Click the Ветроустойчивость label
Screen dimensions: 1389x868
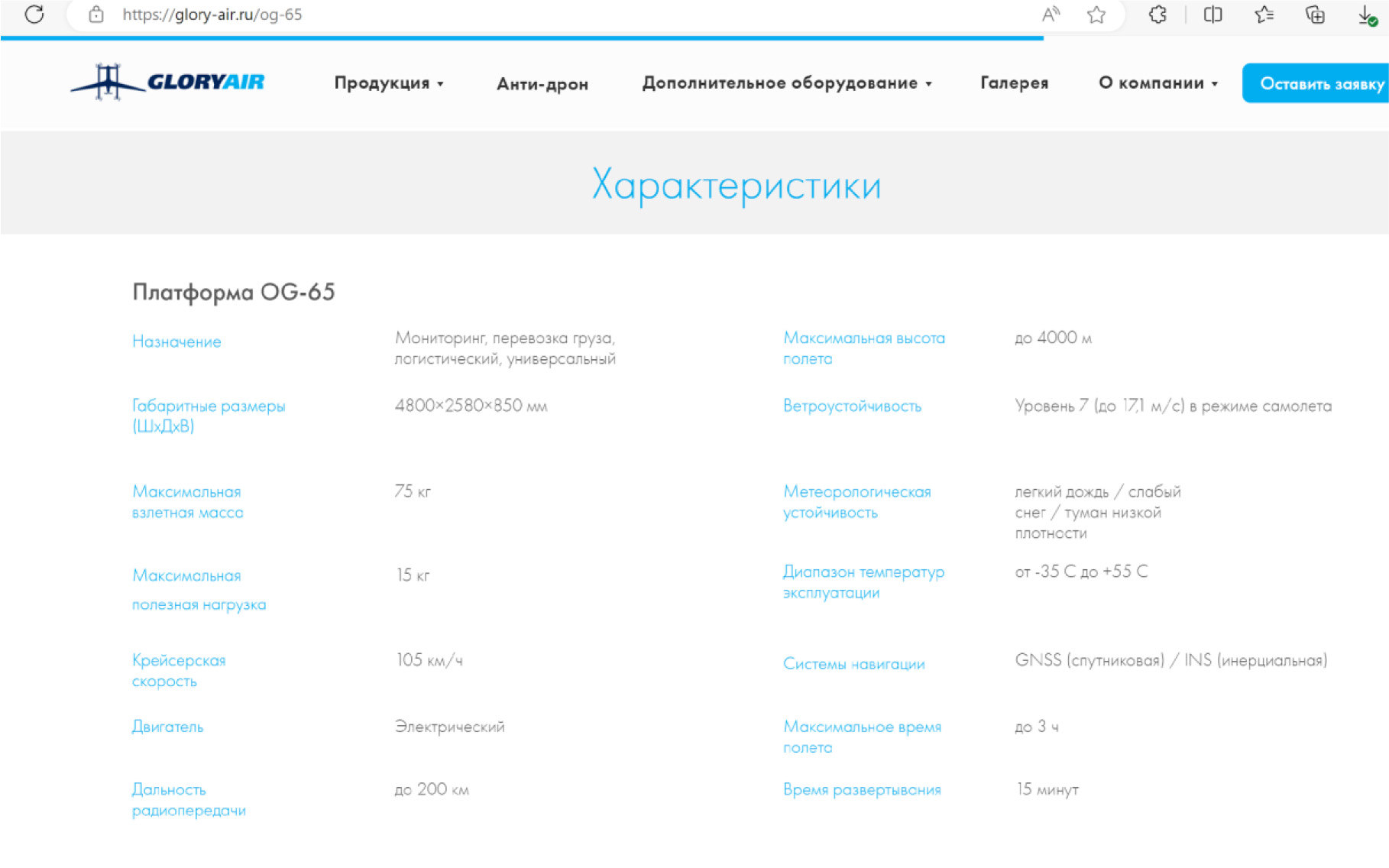pyautogui.click(x=852, y=406)
